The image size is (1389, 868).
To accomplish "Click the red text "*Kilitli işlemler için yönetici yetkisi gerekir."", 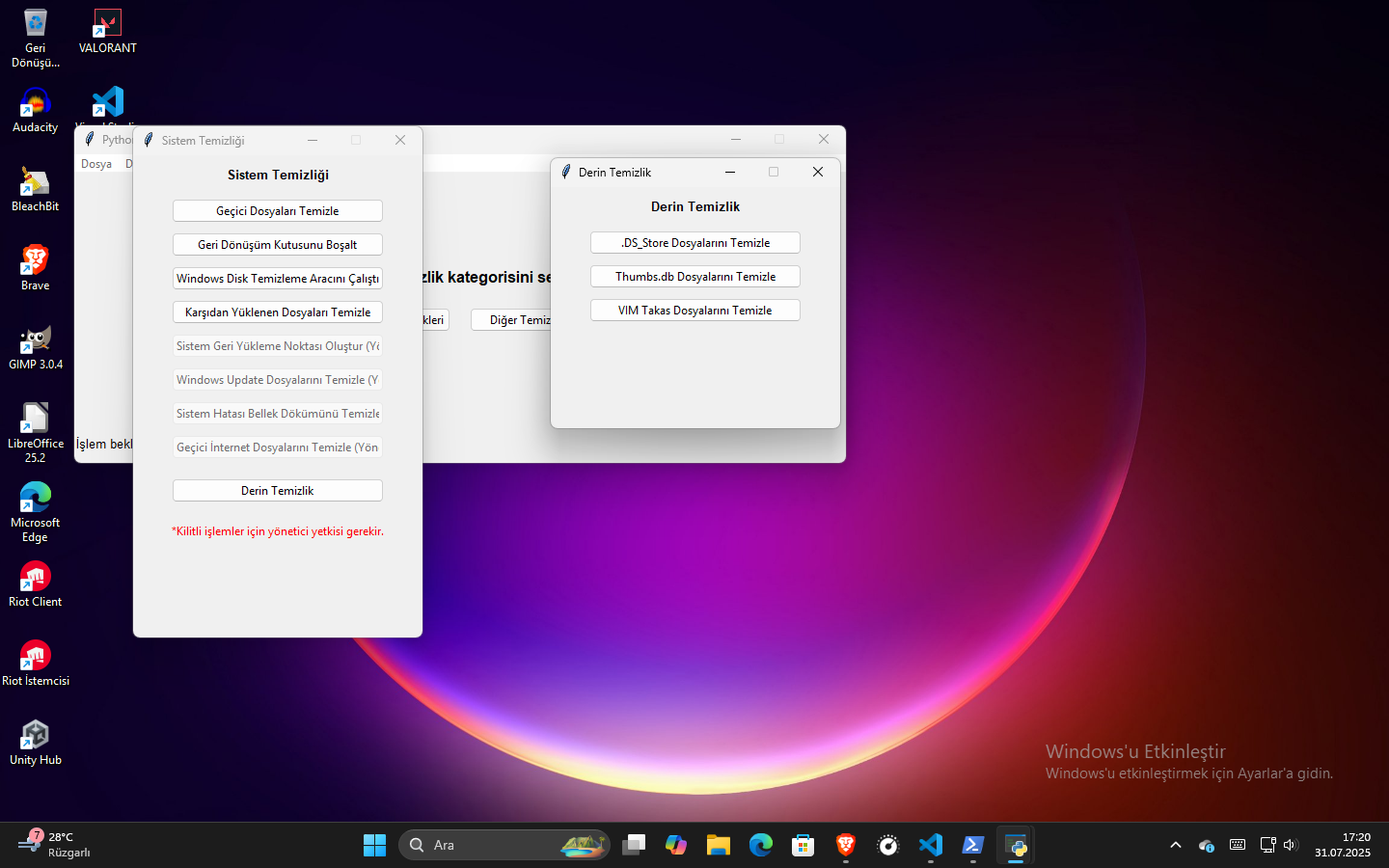I will click(x=278, y=531).
